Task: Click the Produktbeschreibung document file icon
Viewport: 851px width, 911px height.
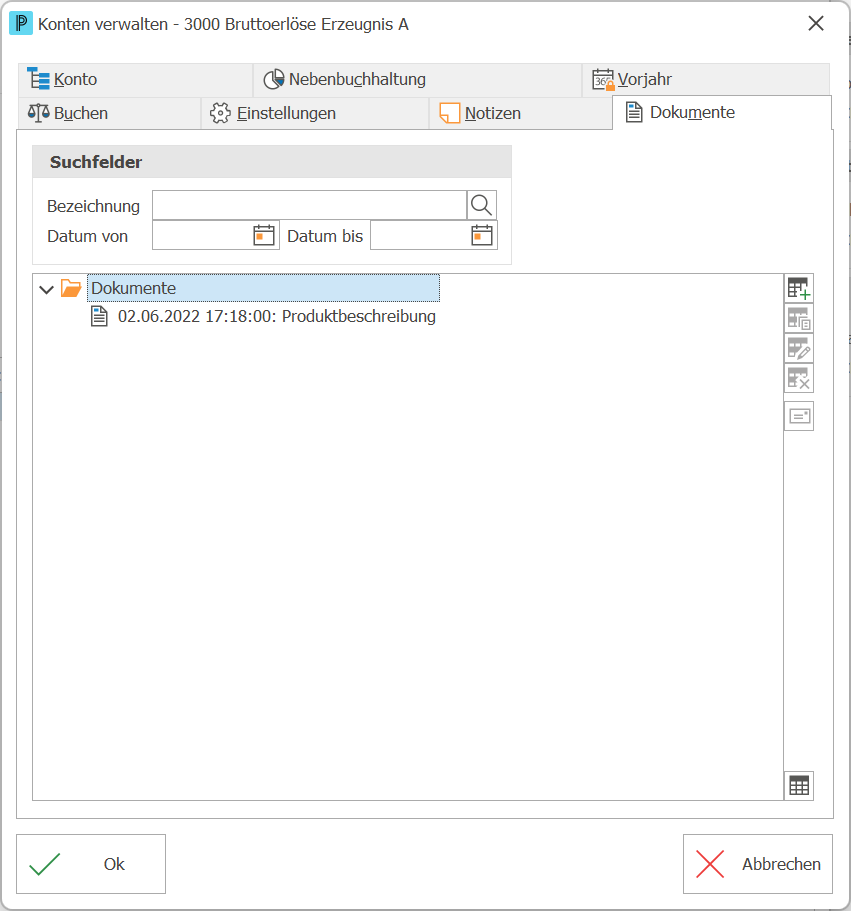Action: pos(99,317)
